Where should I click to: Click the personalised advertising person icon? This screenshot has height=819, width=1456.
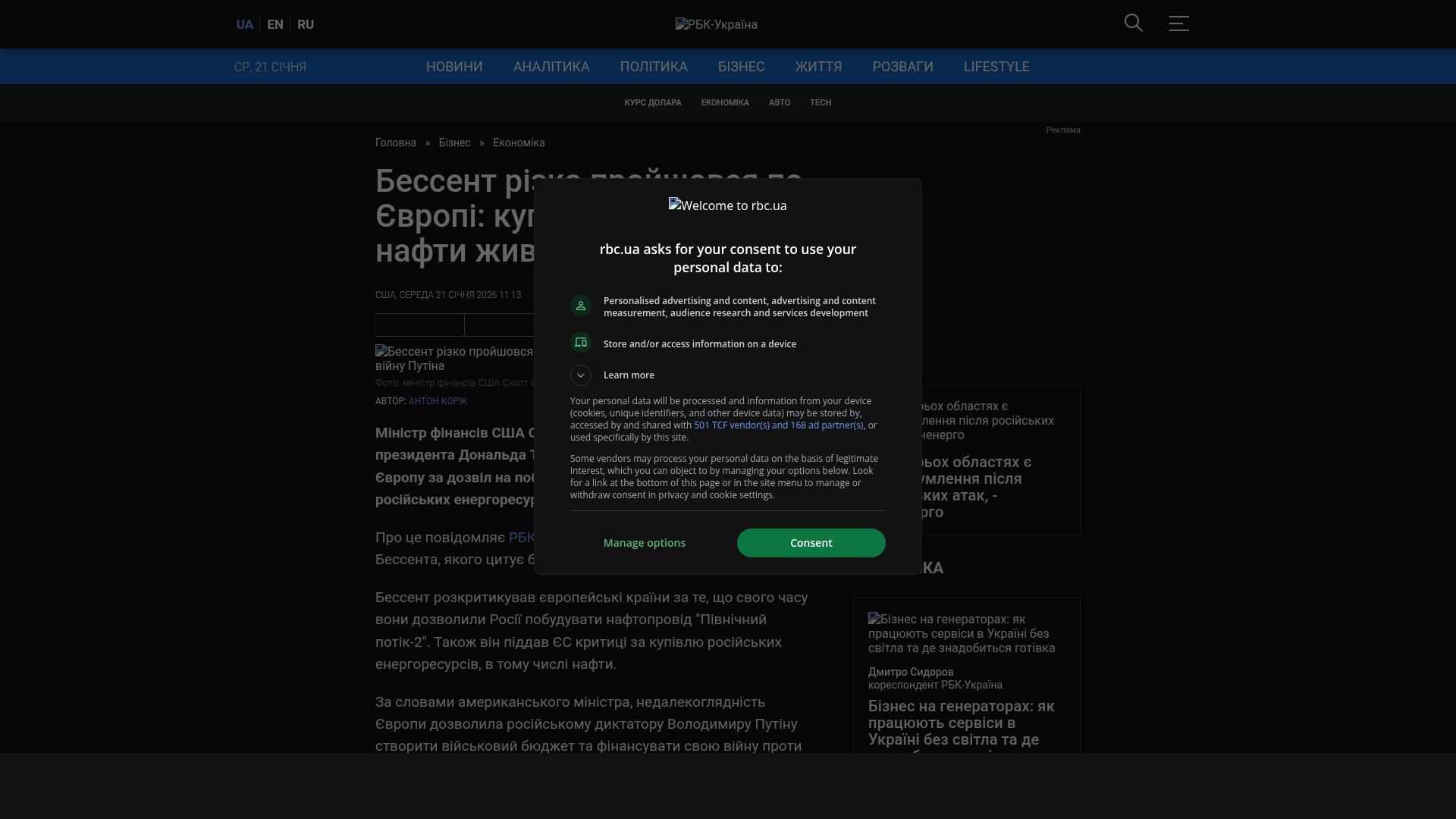pos(581,306)
